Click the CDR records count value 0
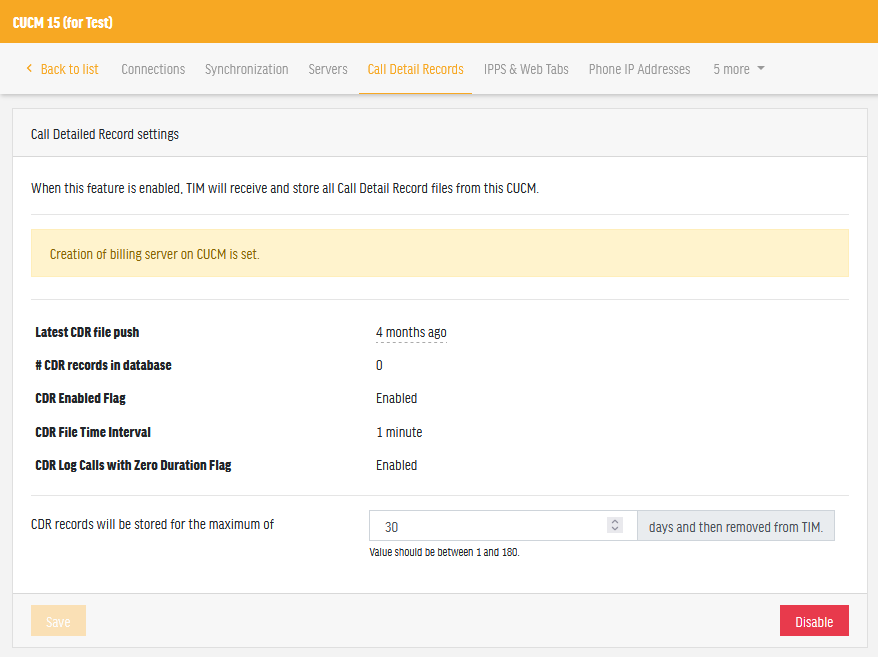The image size is (878, 657). click(379, 365)
